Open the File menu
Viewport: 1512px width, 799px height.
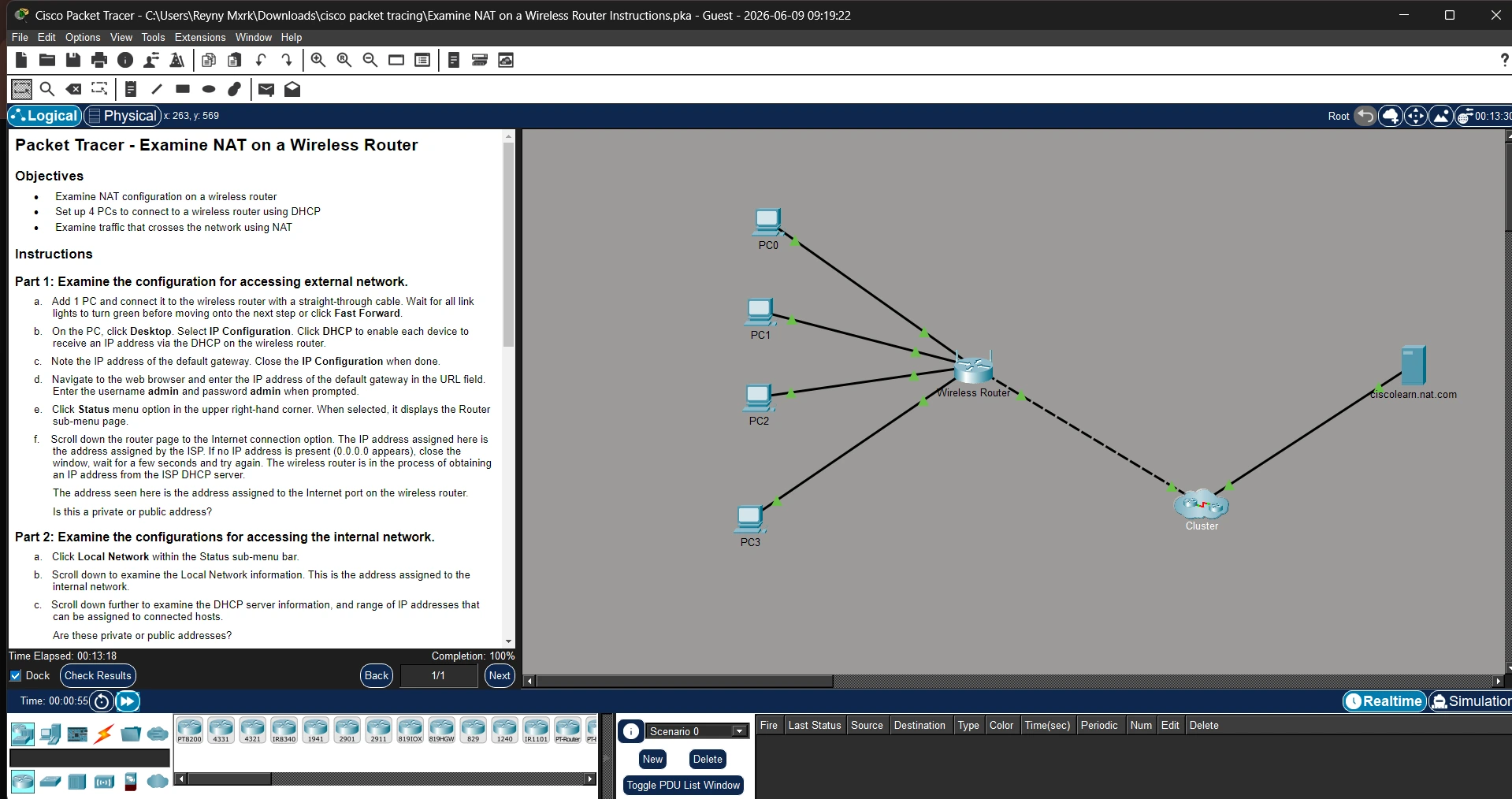(20, 37)
